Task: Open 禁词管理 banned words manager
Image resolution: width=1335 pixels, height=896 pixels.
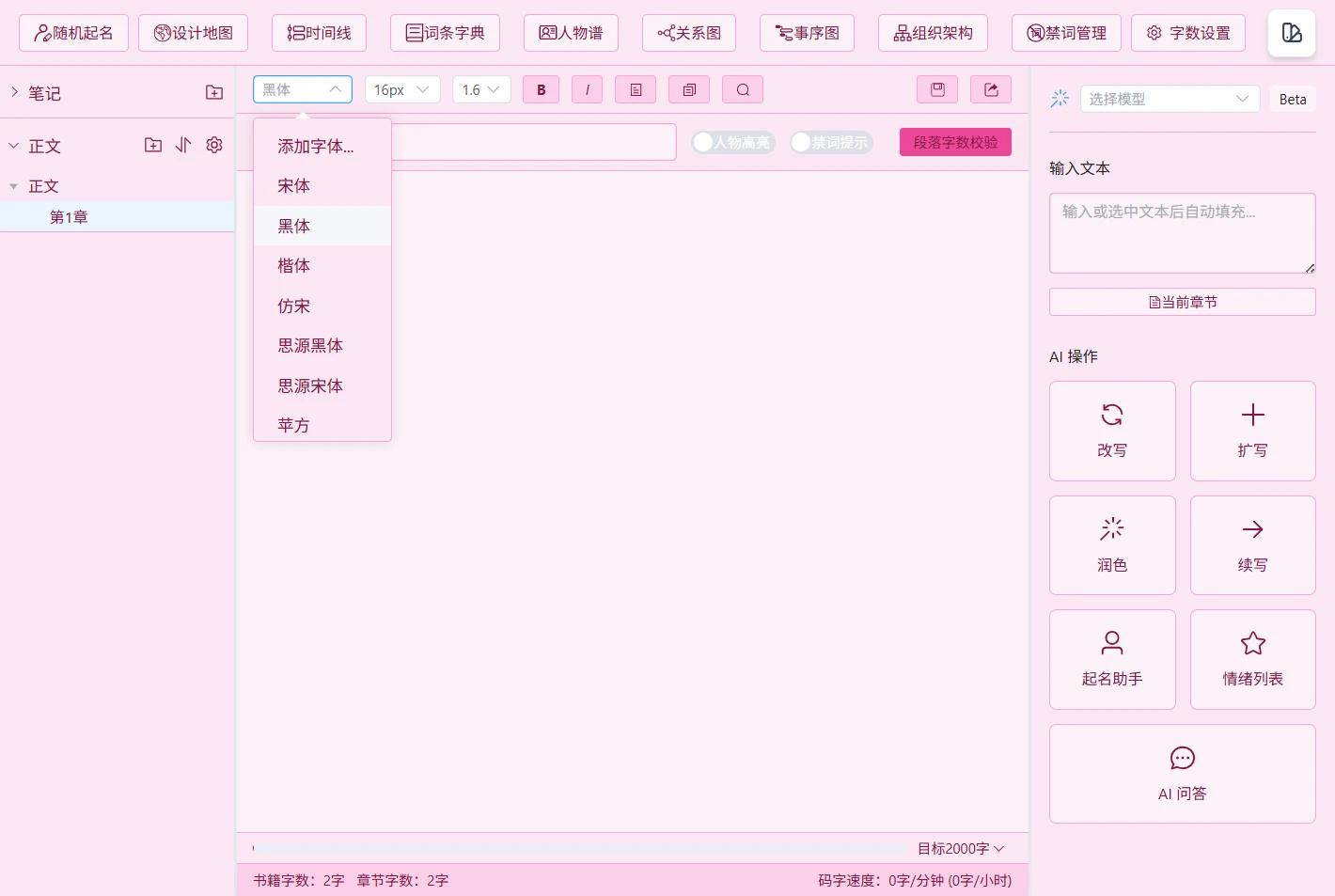Action: (1066, 33)
